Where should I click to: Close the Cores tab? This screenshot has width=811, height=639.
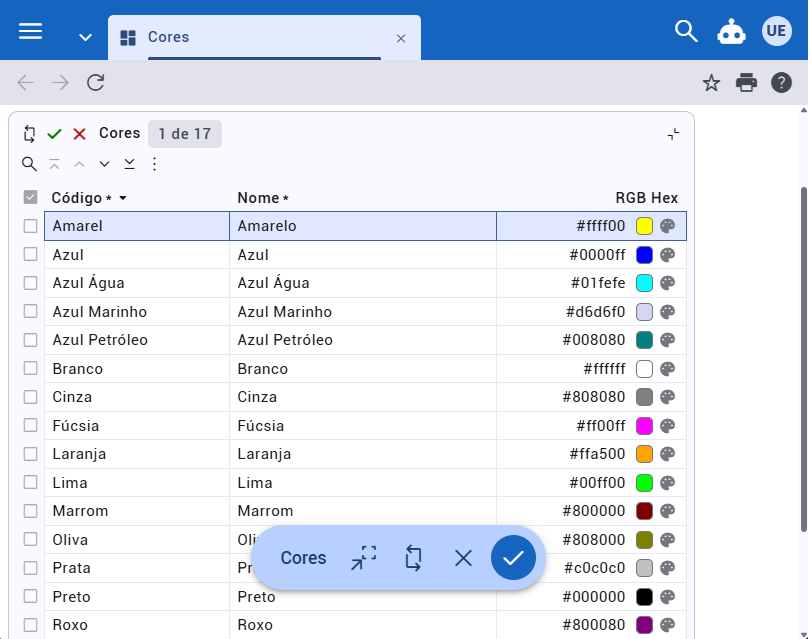point(401,38)
